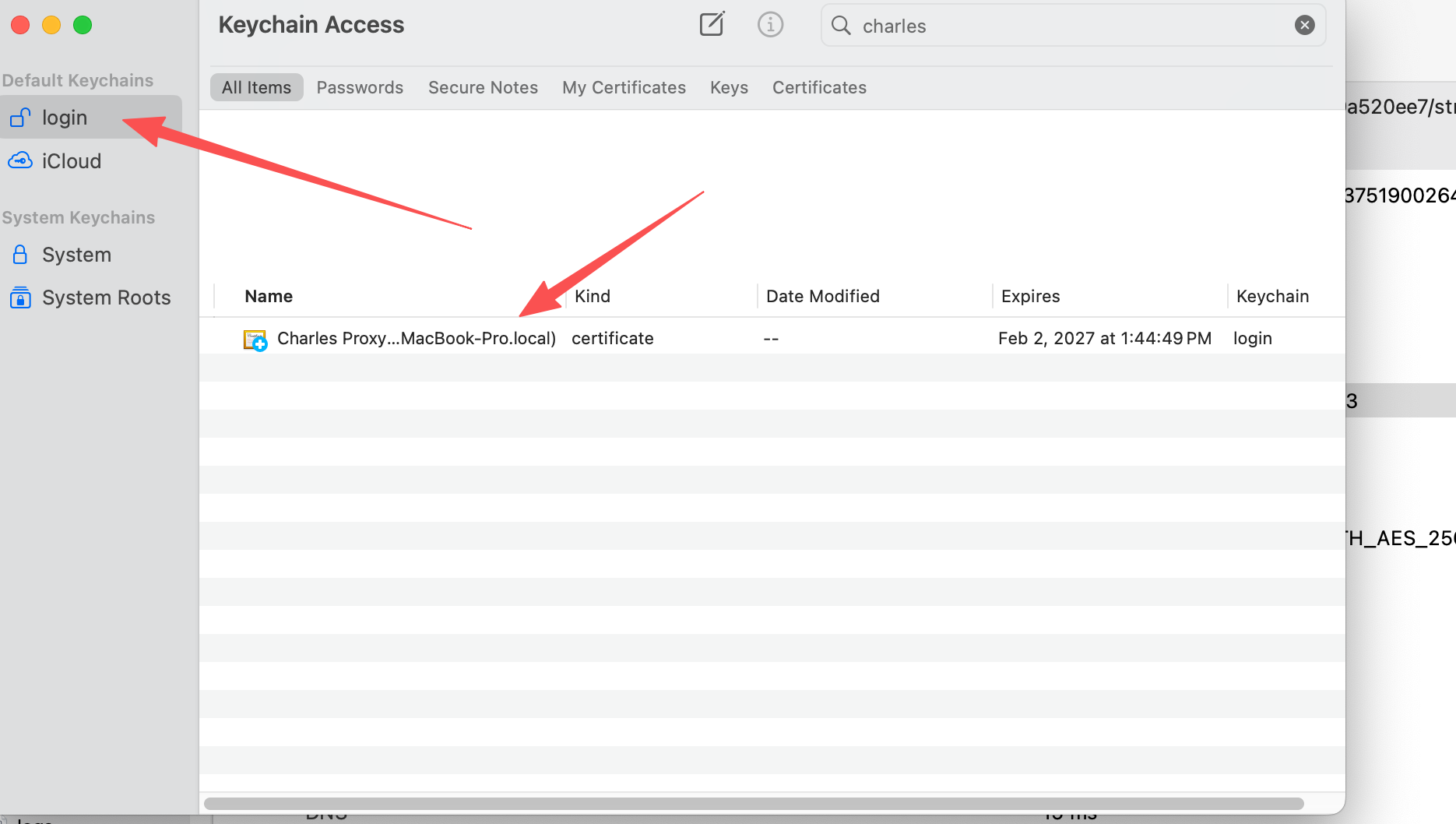Image resolution: width=1456 pixels, height=824 pixels.
Task: Click the iCloud cloud key icon
Action: pos(20,160)
